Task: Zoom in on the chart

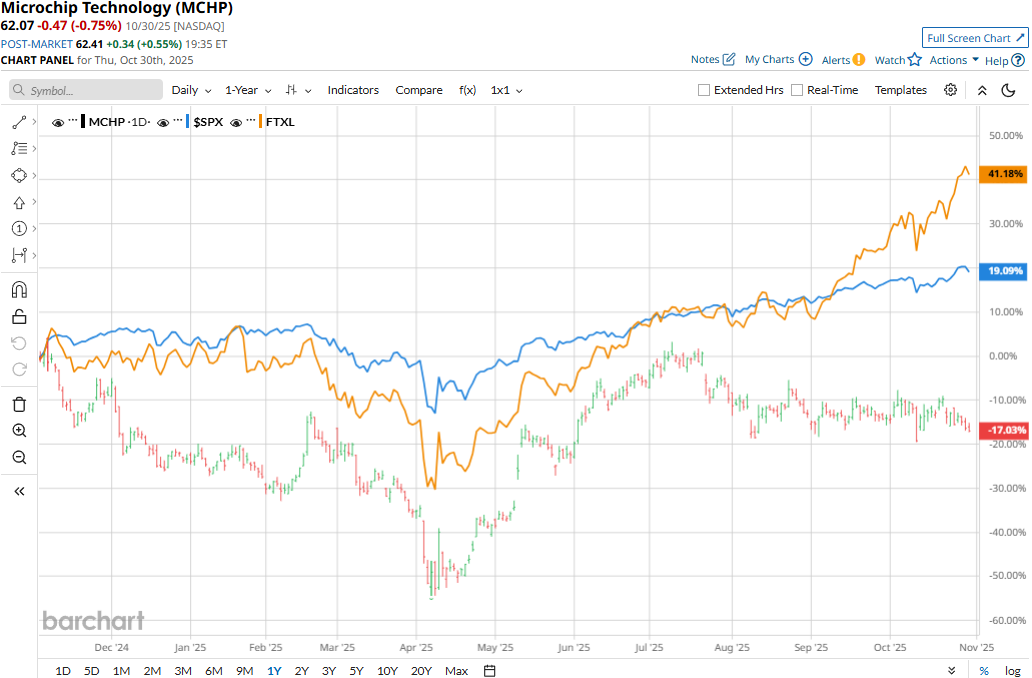Action: pos(19,431)
